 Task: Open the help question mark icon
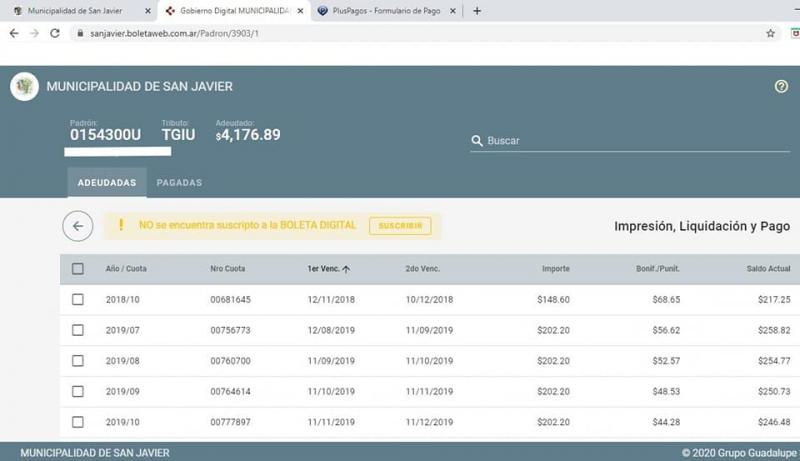point(781,86)
